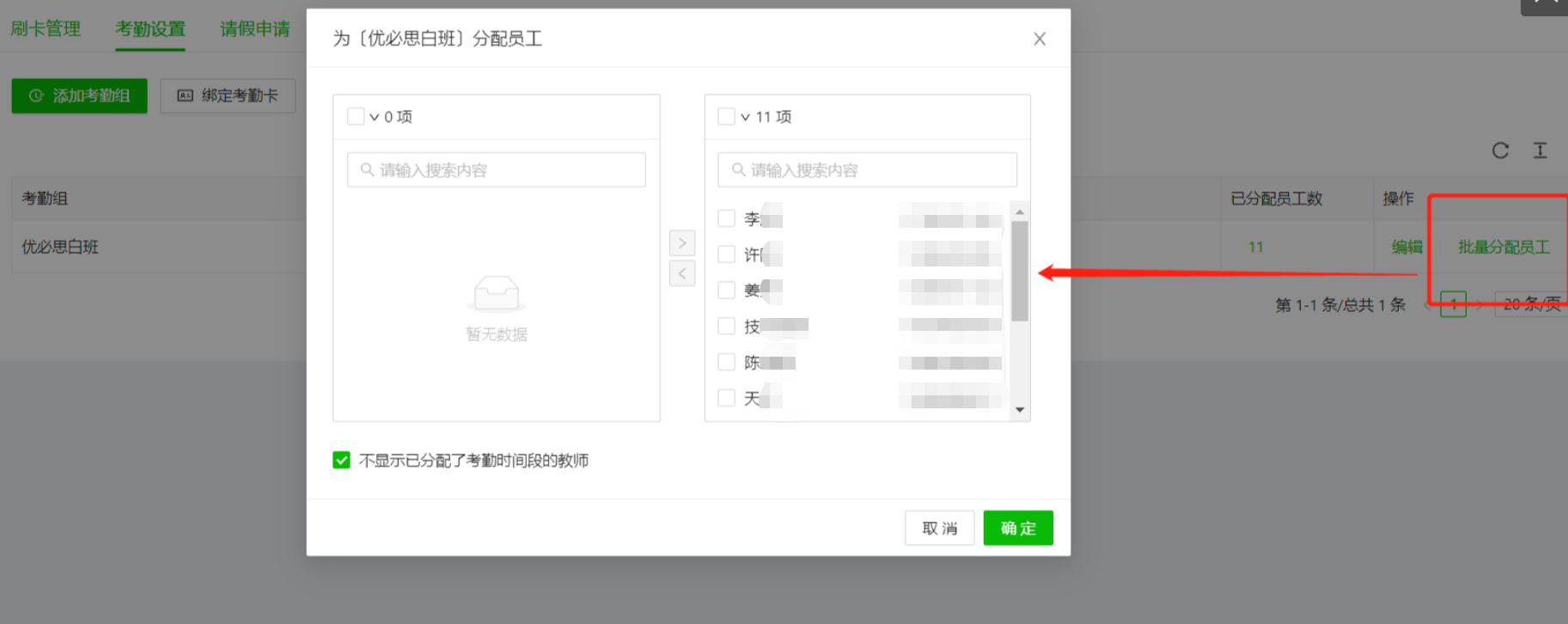
Task: Switch to the 请假申请 tab
Action: [255, 28]
